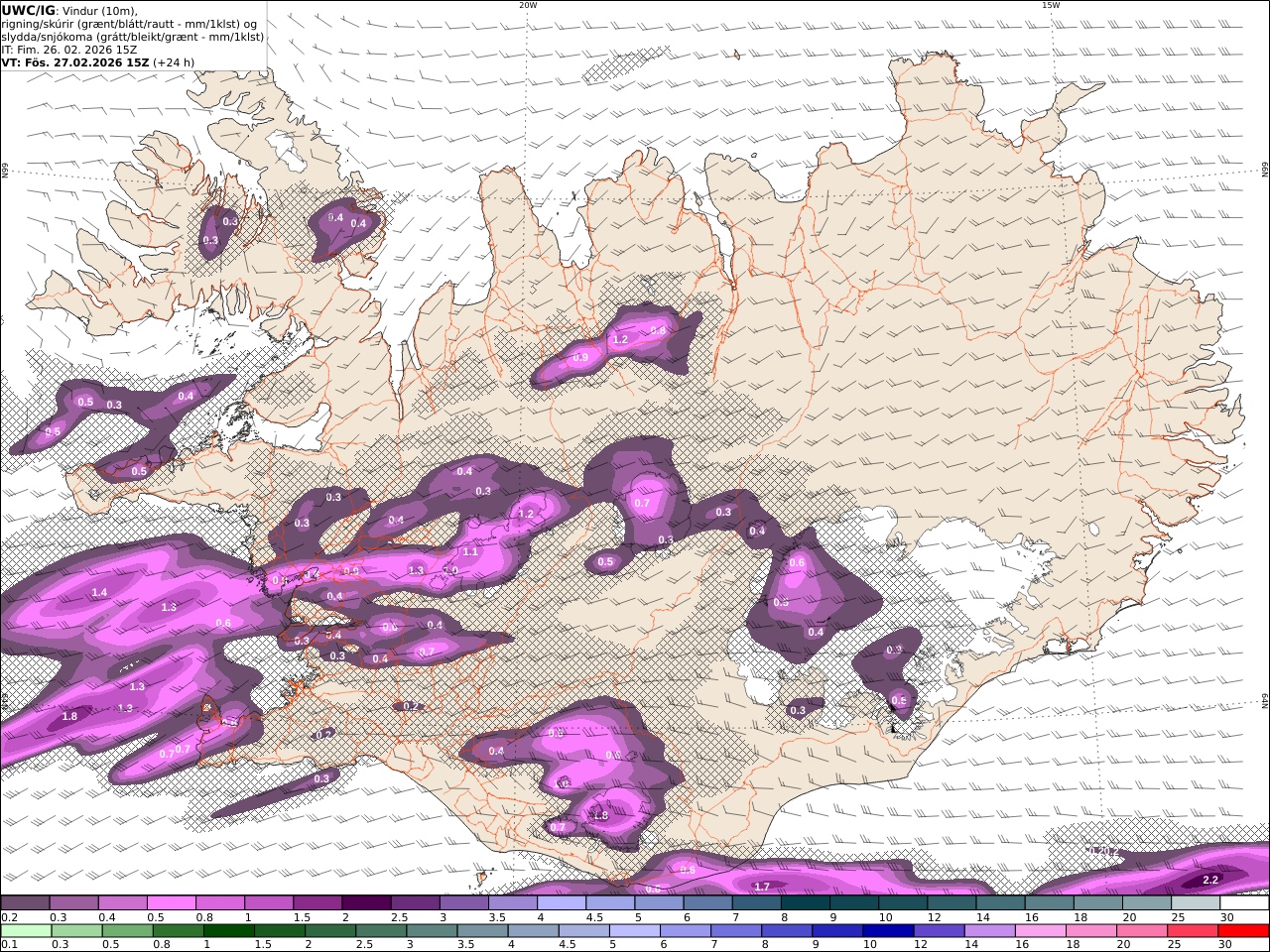Click the 'slydda/snjókoma' legend description line
This screenshot has width=1270, height=952.
[133, 36]
